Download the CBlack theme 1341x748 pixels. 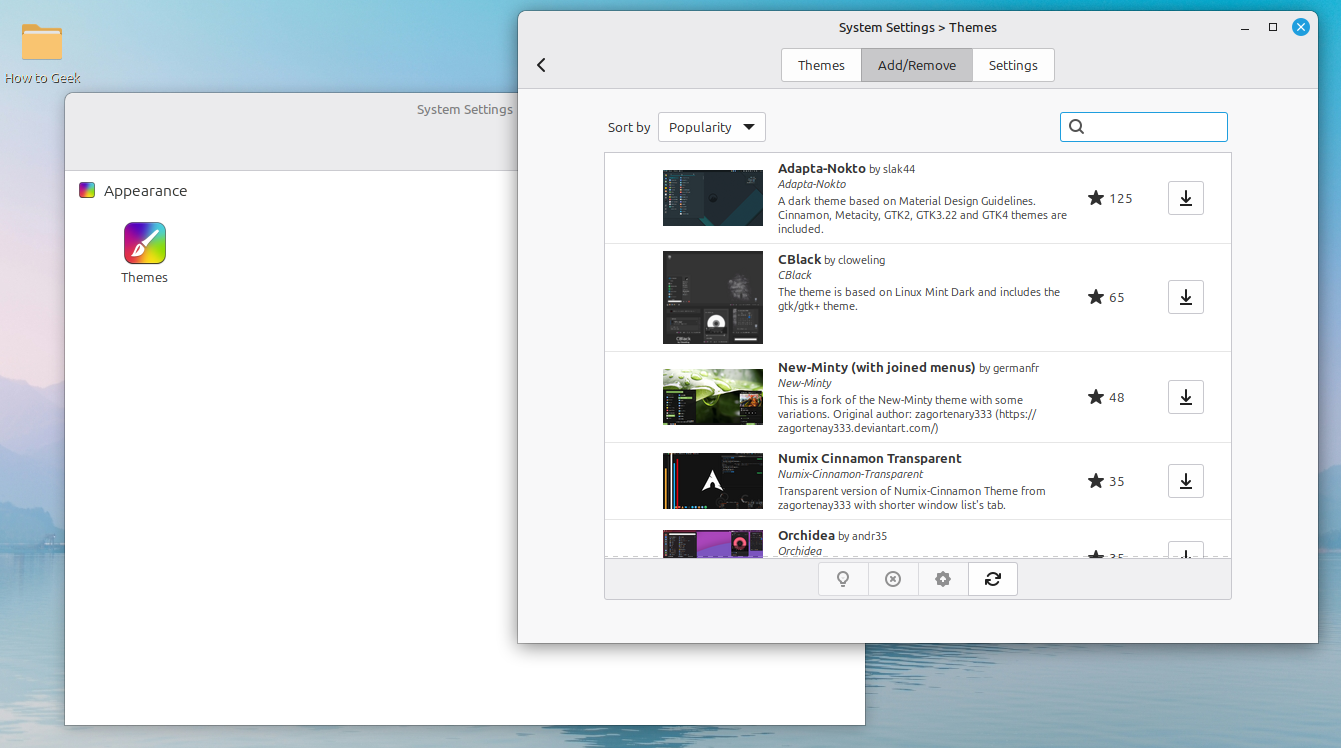pos(1185,297)
